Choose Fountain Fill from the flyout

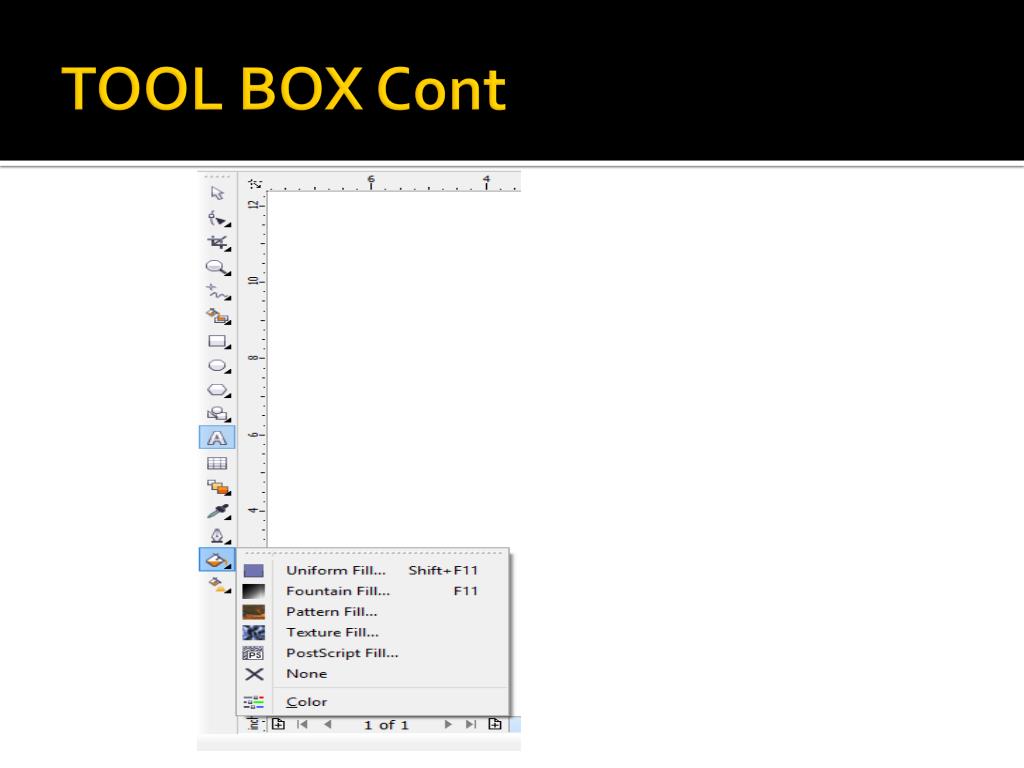(x=374, y=591)
